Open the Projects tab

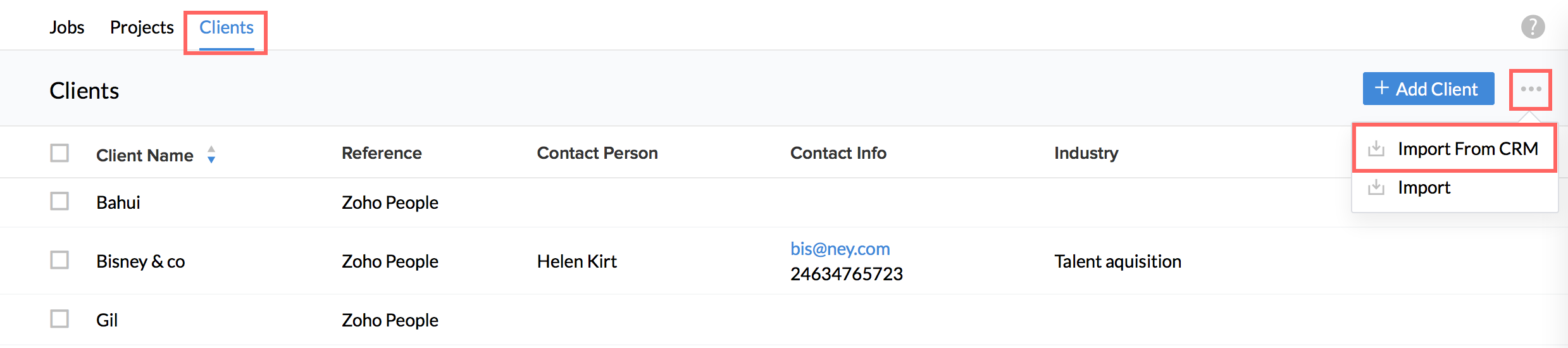click(x=142, y=27)
